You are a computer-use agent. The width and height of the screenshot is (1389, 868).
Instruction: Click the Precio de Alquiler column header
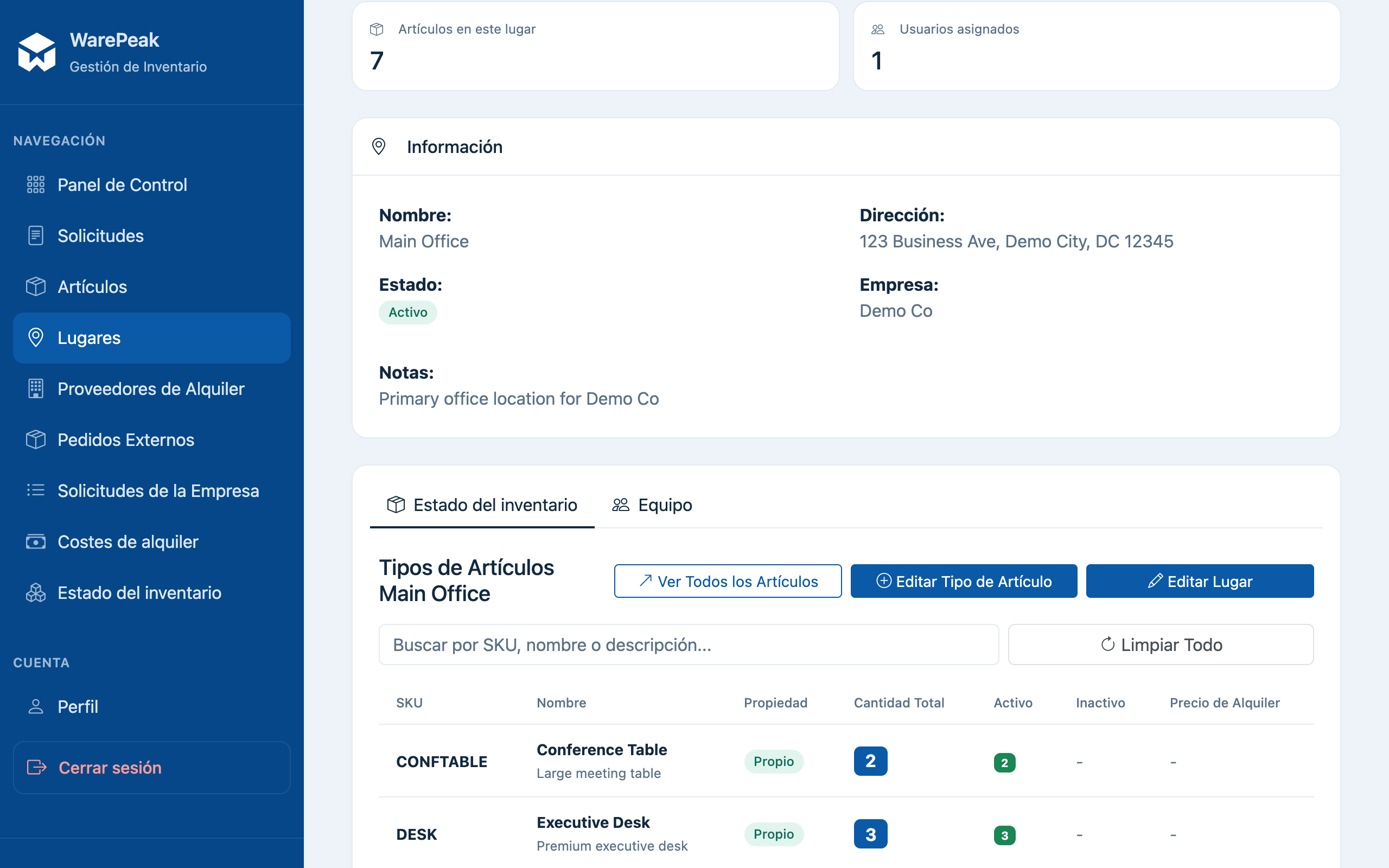1224,703
